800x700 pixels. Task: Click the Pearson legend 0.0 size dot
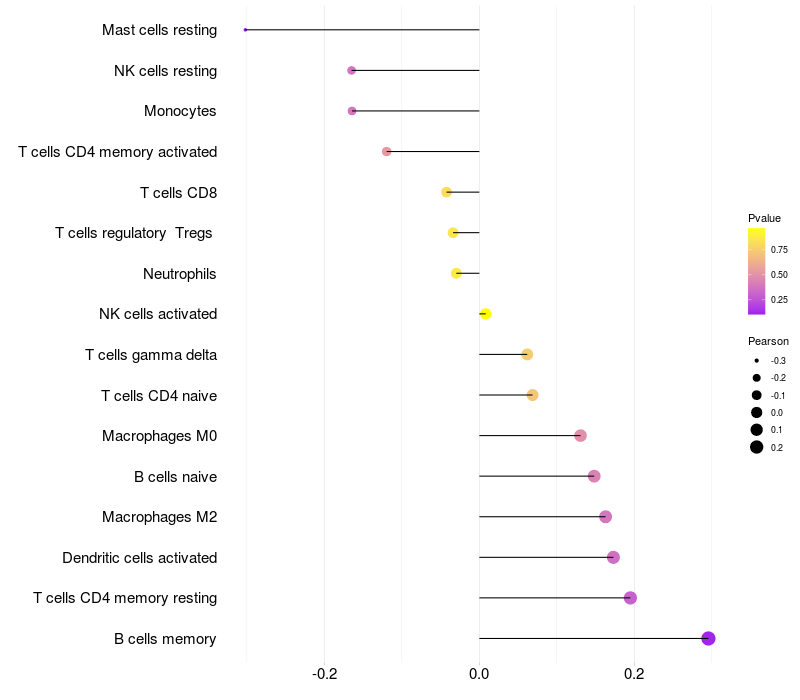(x=756, y=412)
